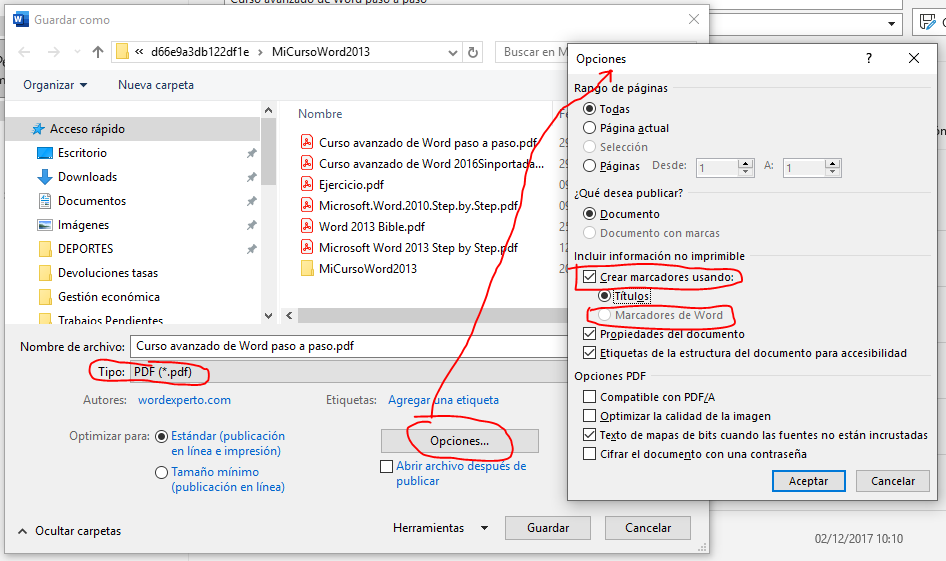946x561 pixels.
Task: Open Devoluciones tasas folder
Action: coord(107,273)
